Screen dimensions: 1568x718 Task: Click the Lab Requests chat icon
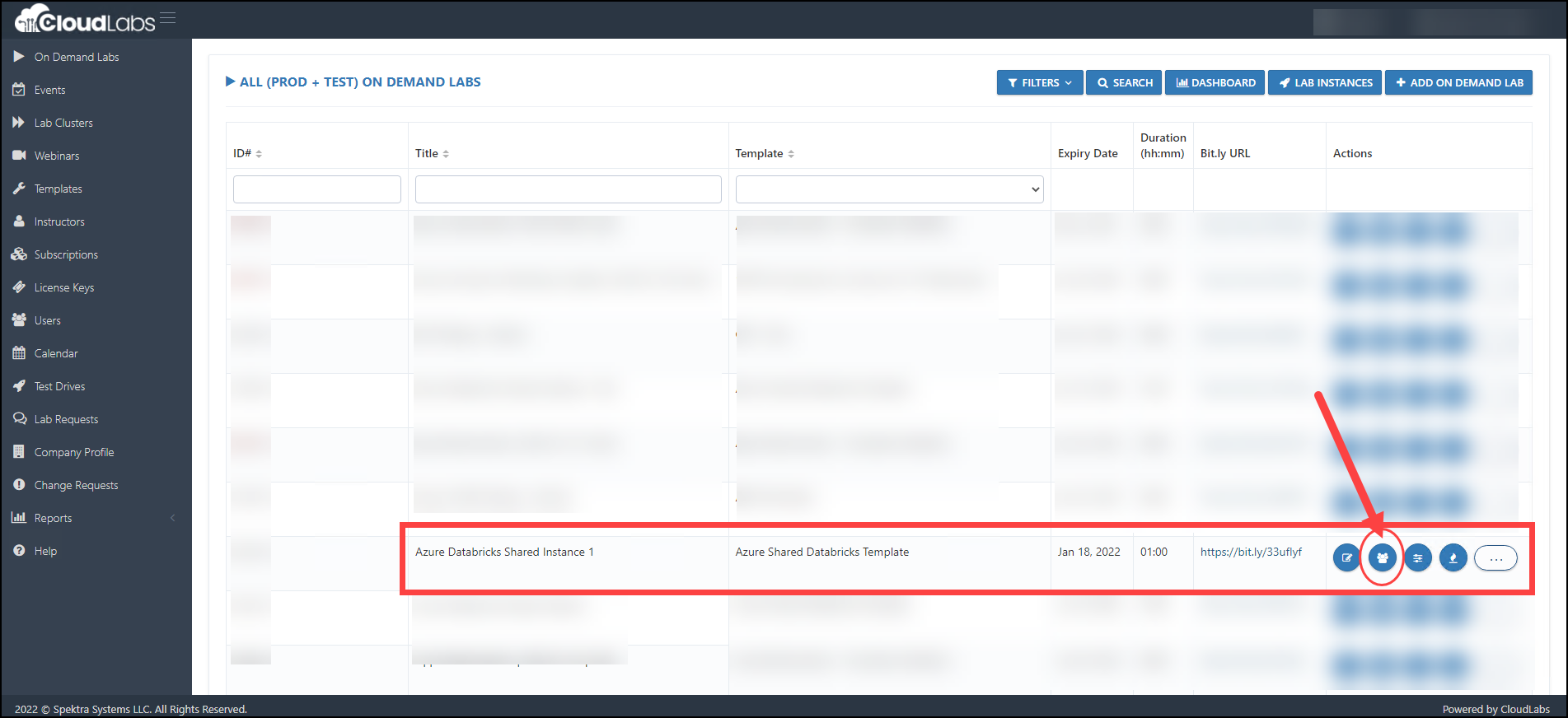pos(19,419)
